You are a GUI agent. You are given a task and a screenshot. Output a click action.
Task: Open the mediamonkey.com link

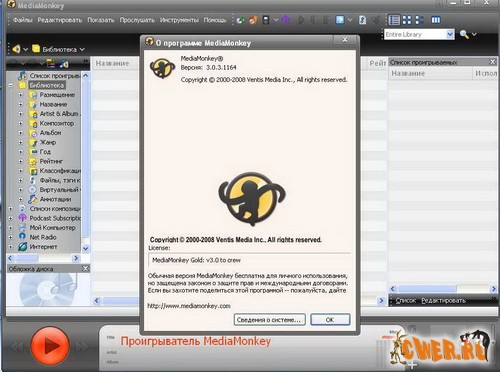point(189,306)
